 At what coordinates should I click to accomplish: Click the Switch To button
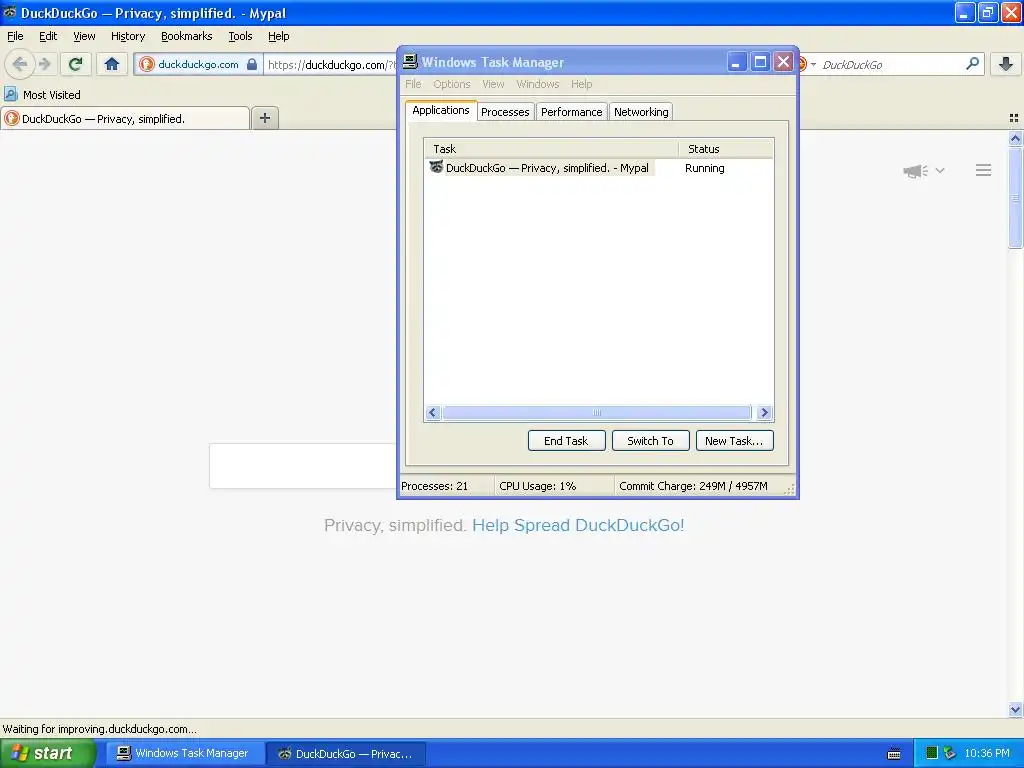coord(650,441)
